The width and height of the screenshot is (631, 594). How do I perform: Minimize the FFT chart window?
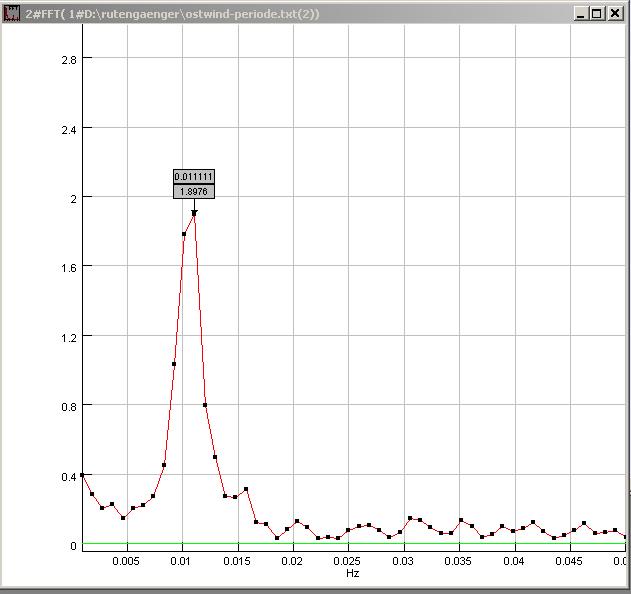click(580, 14)
